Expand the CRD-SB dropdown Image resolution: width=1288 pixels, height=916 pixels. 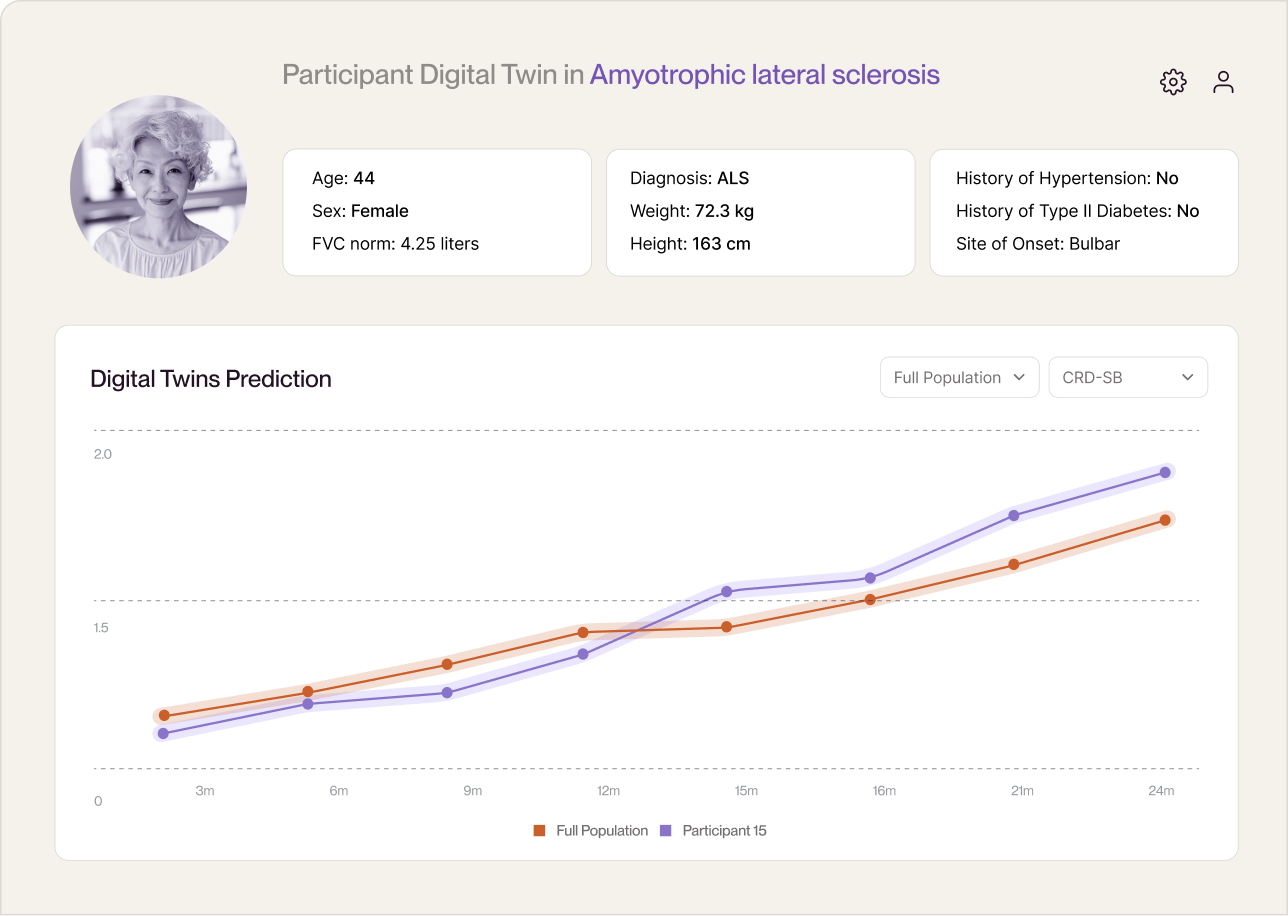[1128, 377]
